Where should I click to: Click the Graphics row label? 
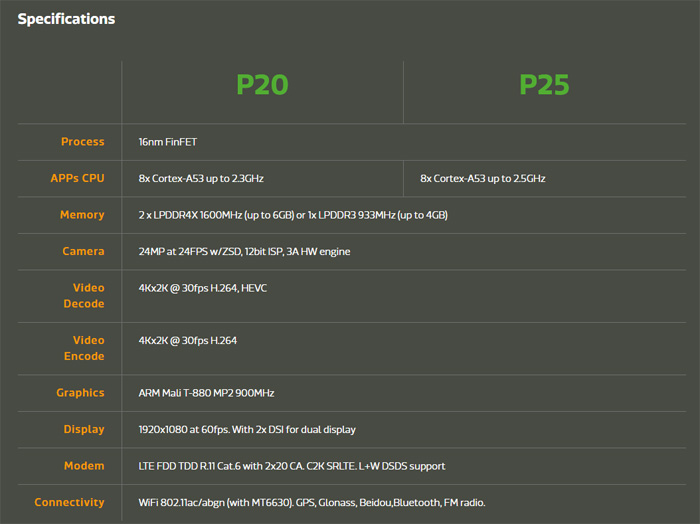pyautogui.click(x=79, y=393)
